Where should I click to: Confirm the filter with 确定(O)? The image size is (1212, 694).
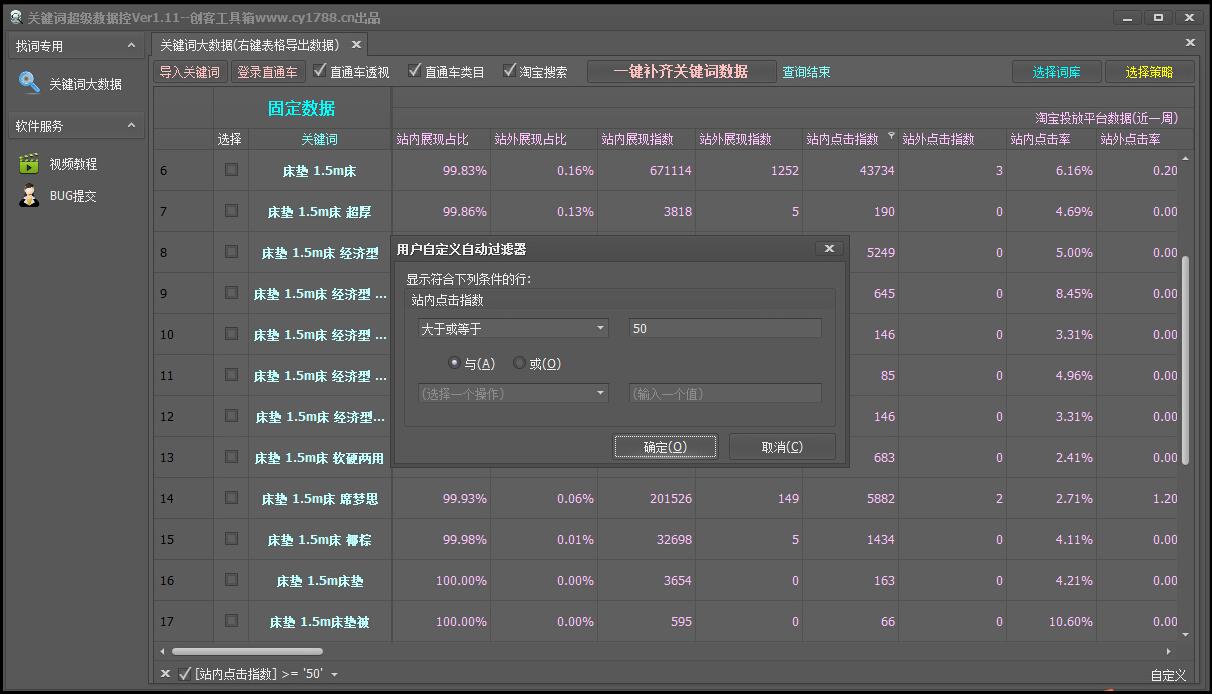[665, 447]
